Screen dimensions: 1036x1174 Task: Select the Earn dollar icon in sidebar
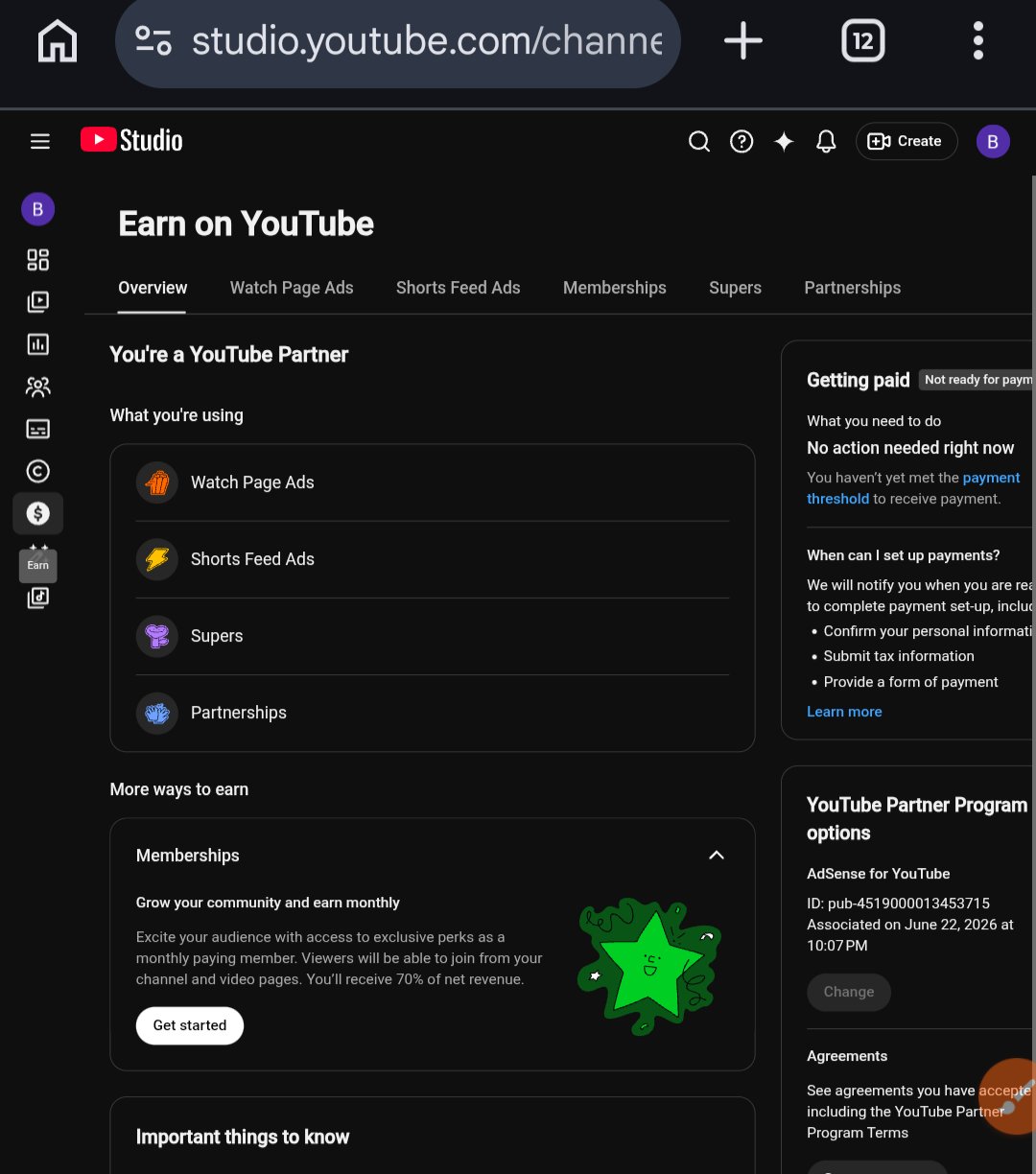[x=38, y=513]
